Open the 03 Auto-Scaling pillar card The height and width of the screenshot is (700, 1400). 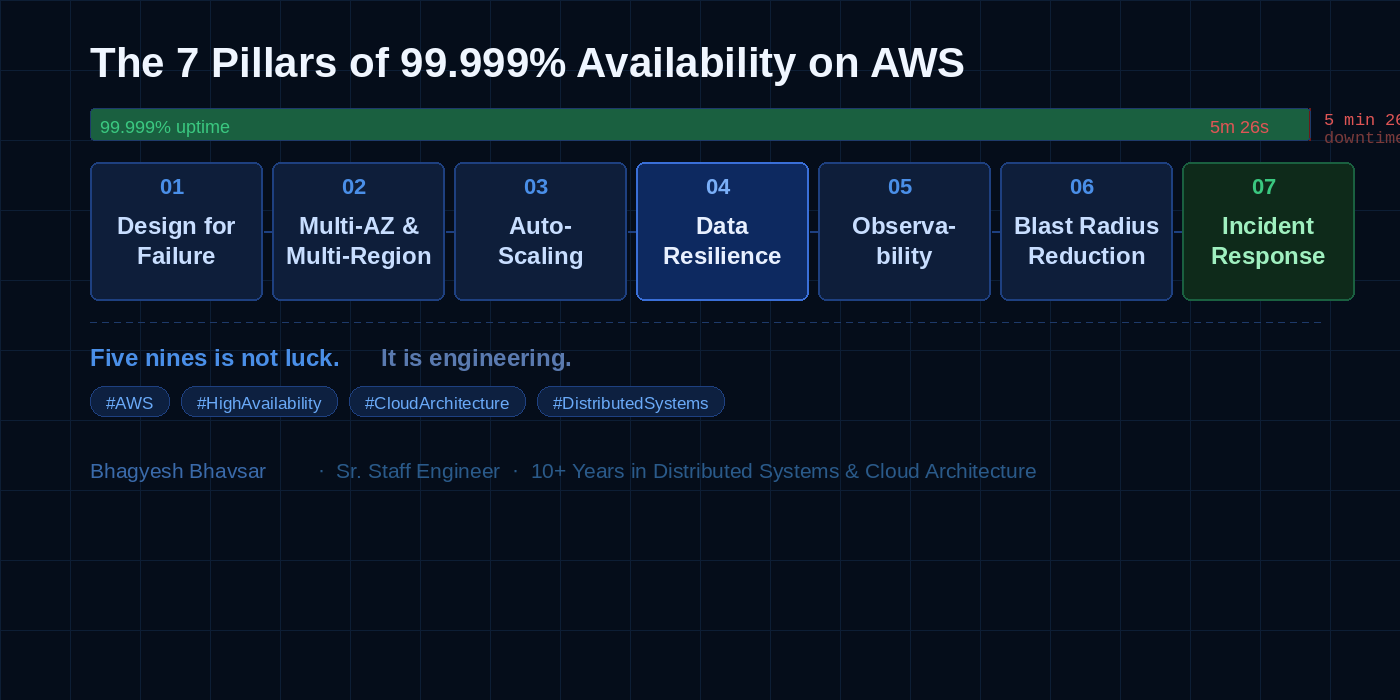(x=540, y=231)
